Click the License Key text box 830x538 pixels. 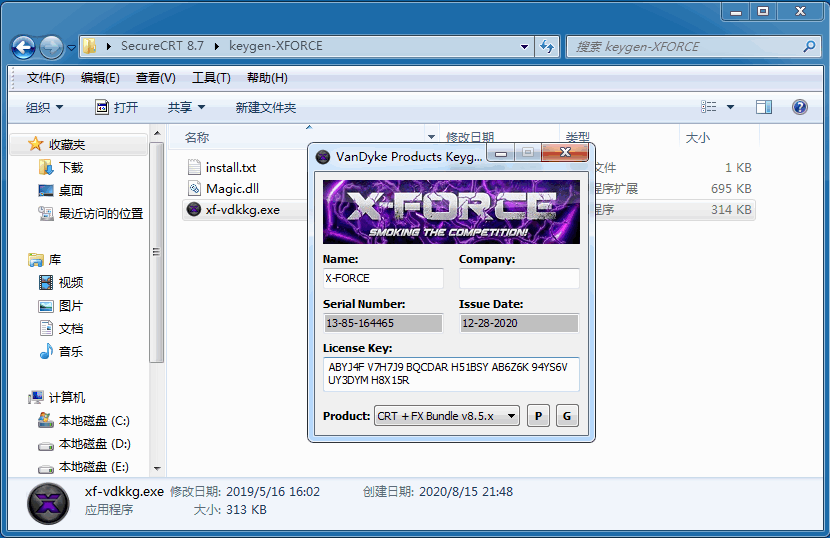coord(451,374)
